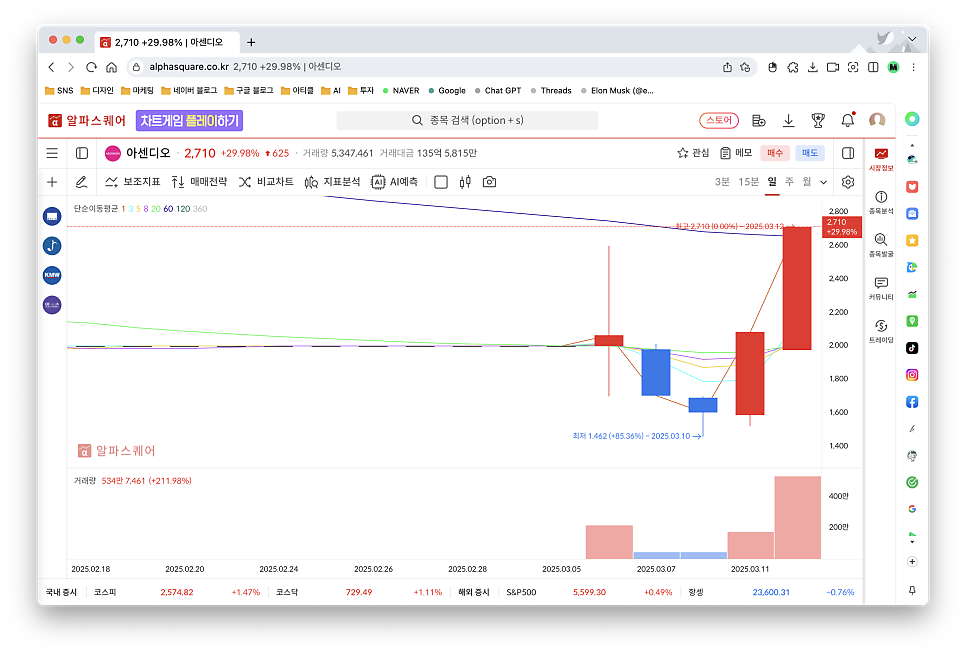Select the 월 monthly timeframe tab

coord(806,182)
